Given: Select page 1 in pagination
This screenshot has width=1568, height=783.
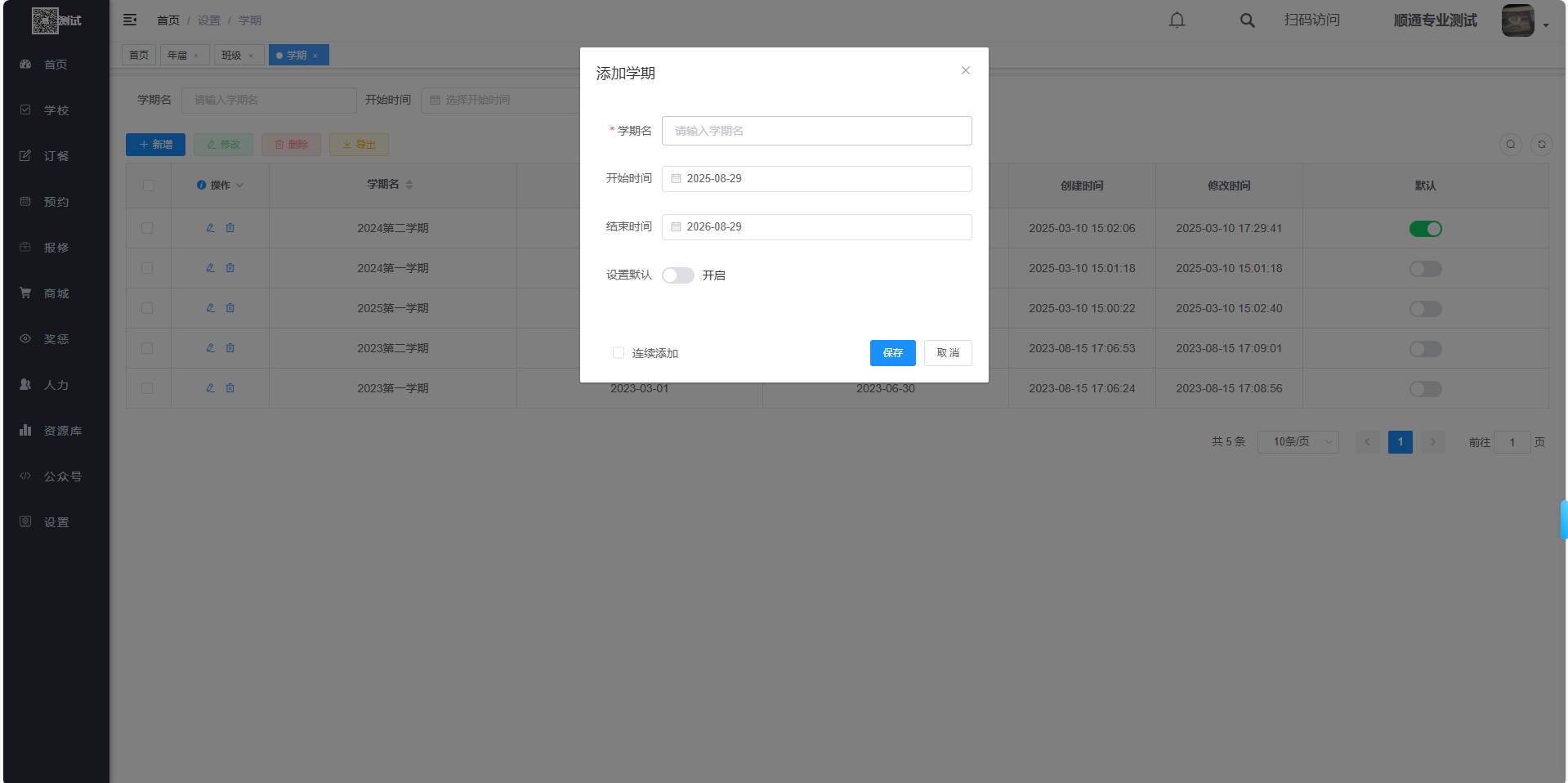Looking at the screenshot, I should click(x=1400, y=442).
